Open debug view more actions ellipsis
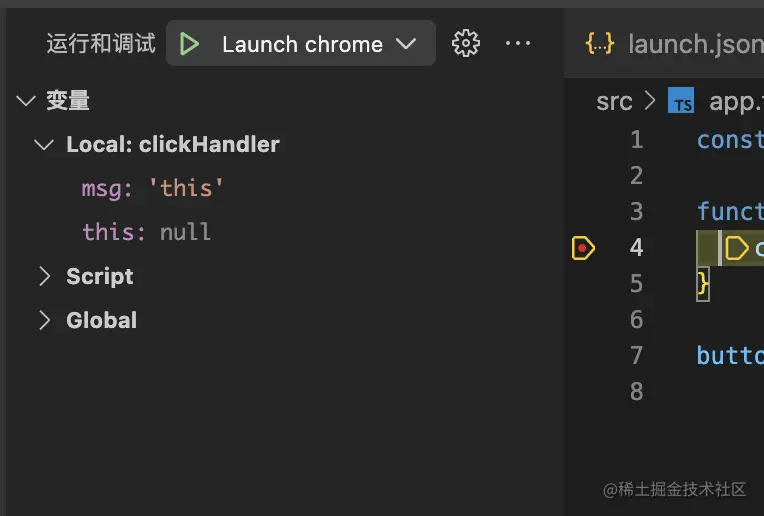The width and height of the screenshot is (764, 516). click(518, 43)
